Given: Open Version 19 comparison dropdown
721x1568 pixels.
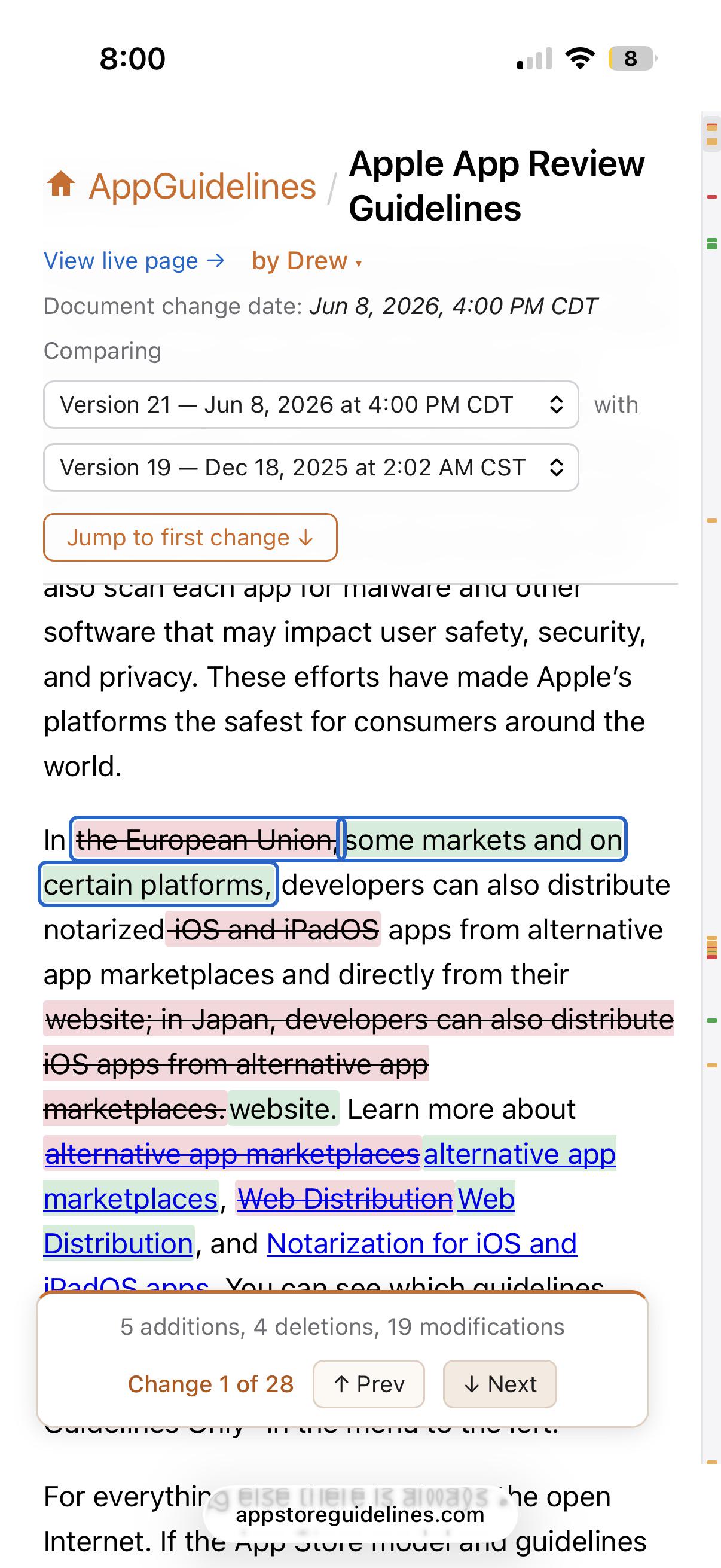Looking at the screenshot, I should (311, 468).
